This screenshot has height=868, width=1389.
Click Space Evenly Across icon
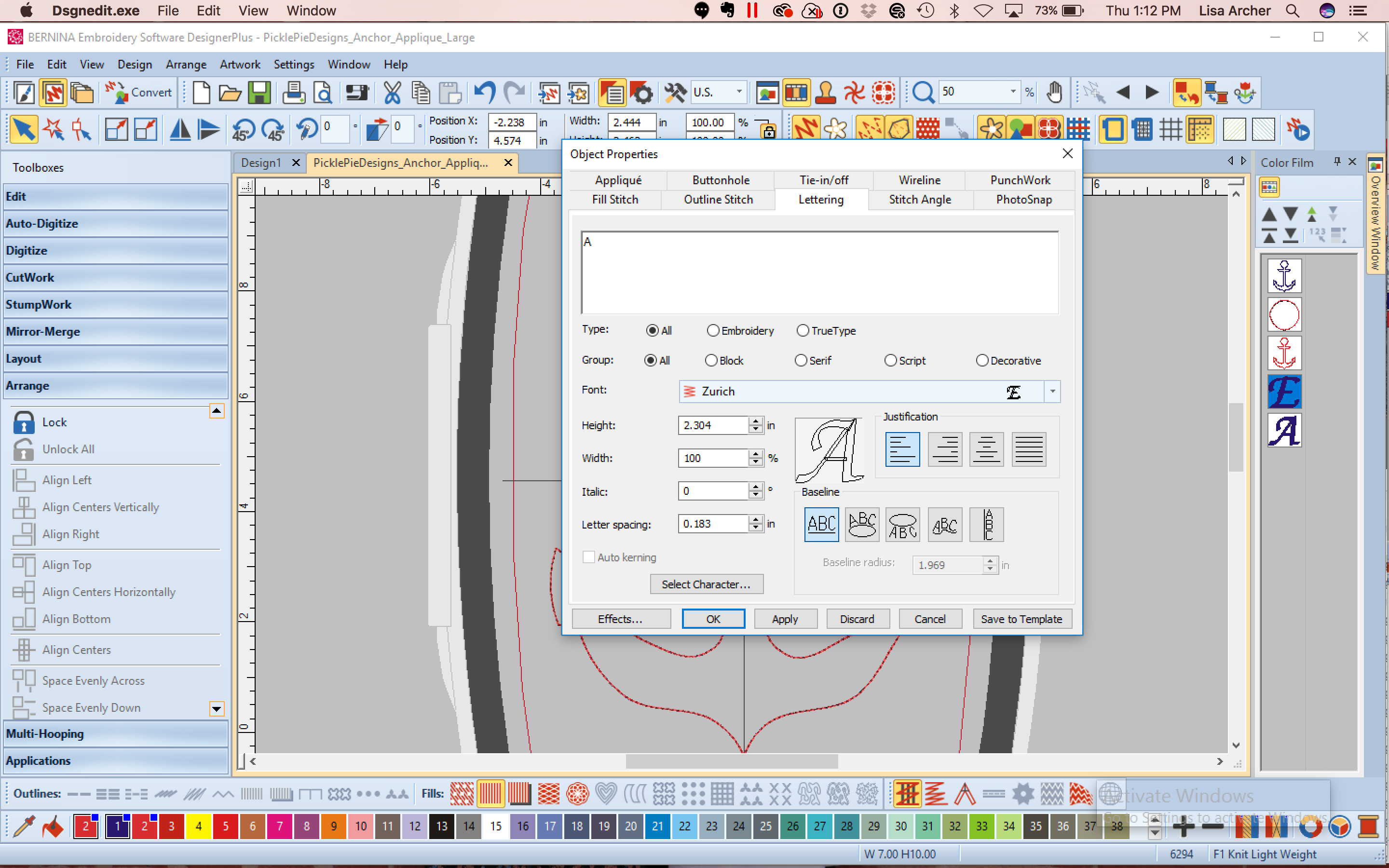click(24, 680)
